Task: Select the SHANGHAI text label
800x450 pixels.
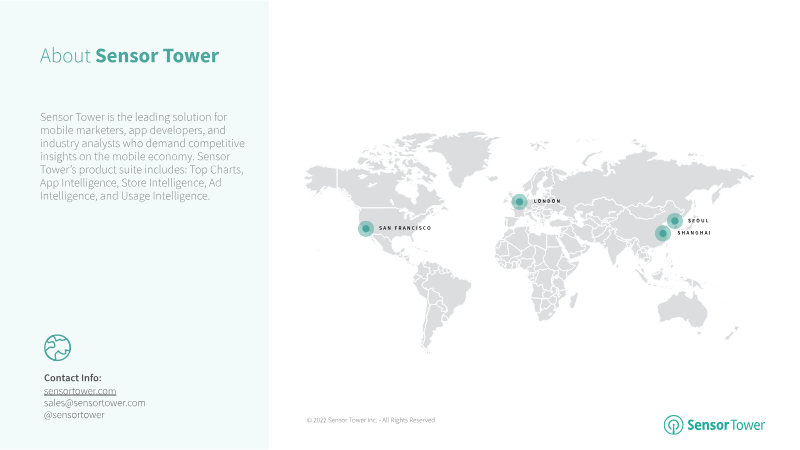Action: [694, 232]
